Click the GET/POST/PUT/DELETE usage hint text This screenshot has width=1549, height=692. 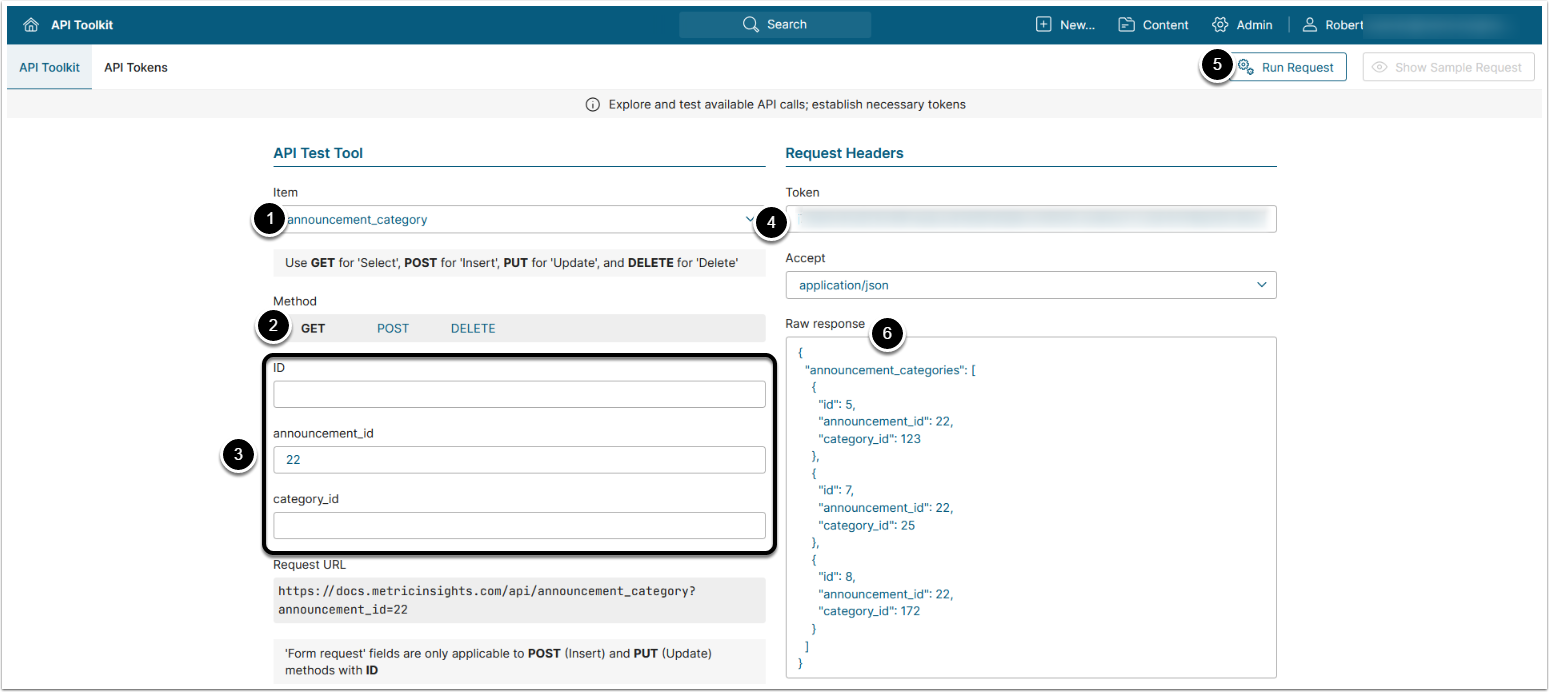511,263
